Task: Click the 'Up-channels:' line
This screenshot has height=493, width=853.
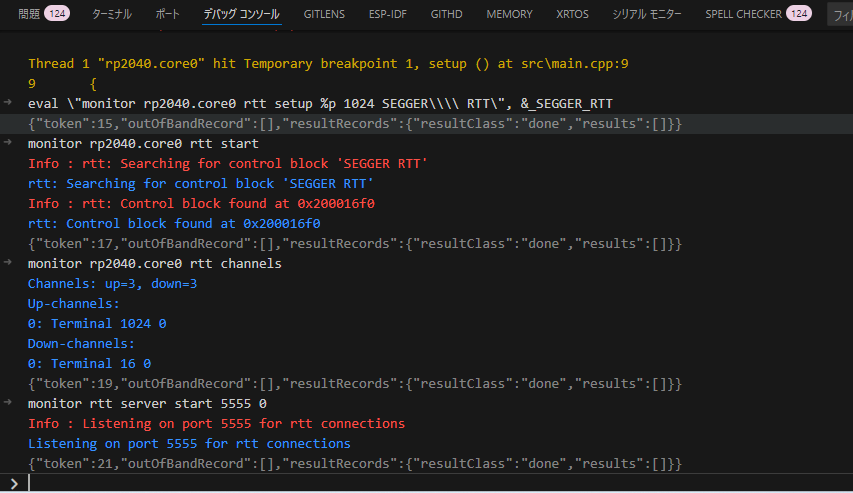Action: 73,304
